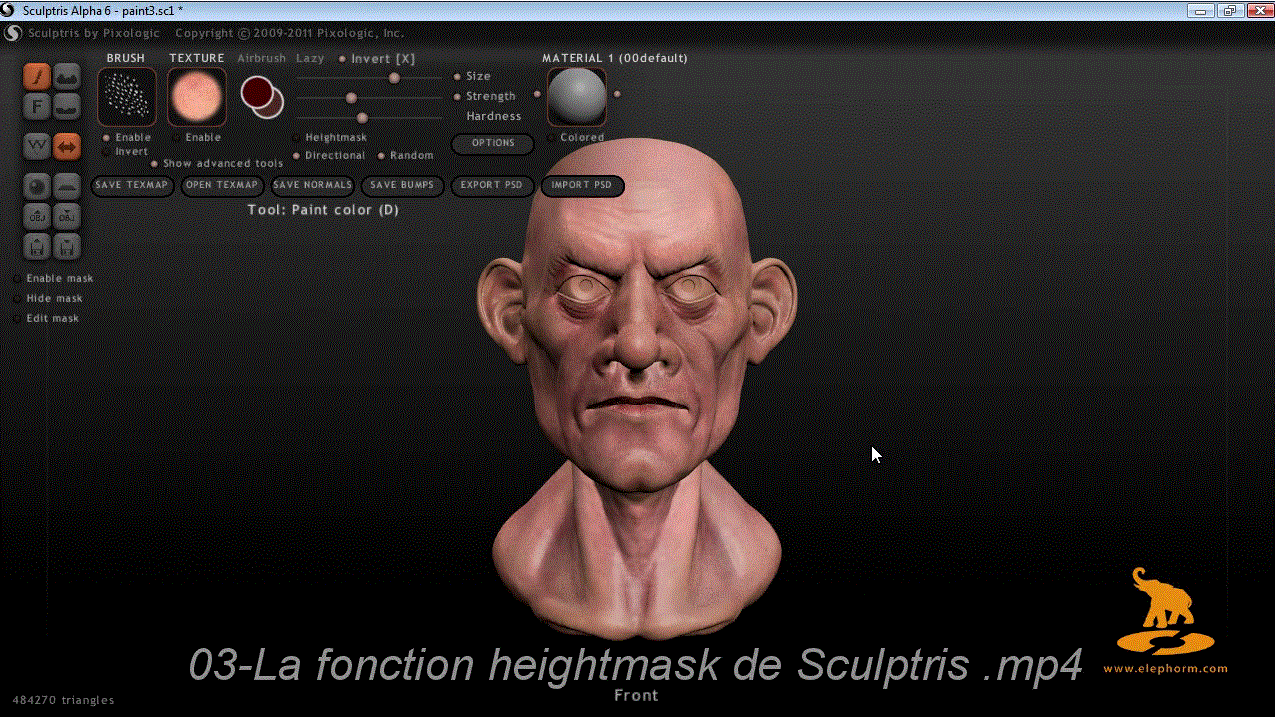Viewport: 1275px width, 717px height.
Task: Toggle the Lazy mode
Action: (310, 58)
